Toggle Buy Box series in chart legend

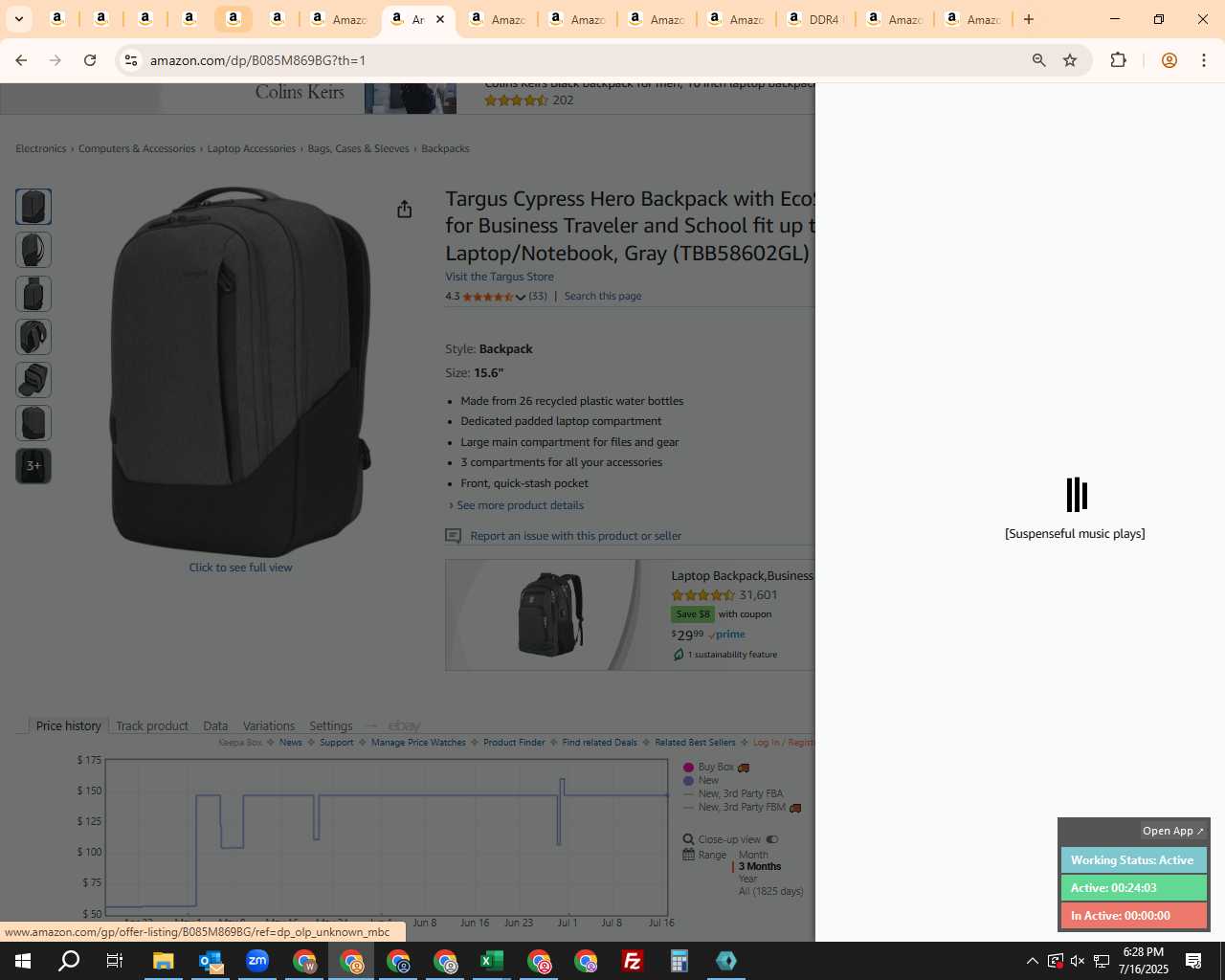click(716, 767)
